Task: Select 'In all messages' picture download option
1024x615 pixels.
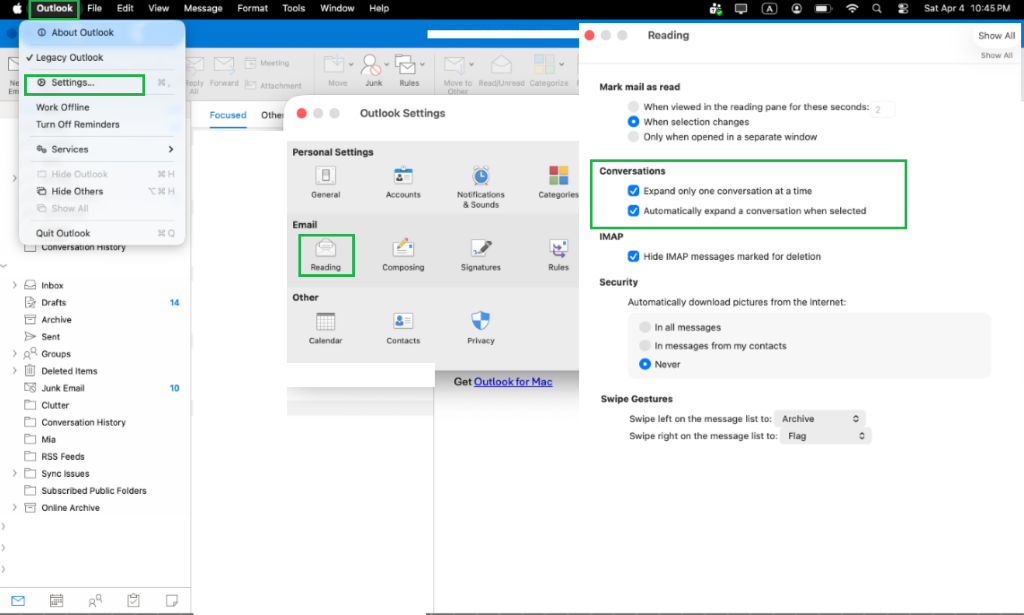Action: [x=645, y=327]
